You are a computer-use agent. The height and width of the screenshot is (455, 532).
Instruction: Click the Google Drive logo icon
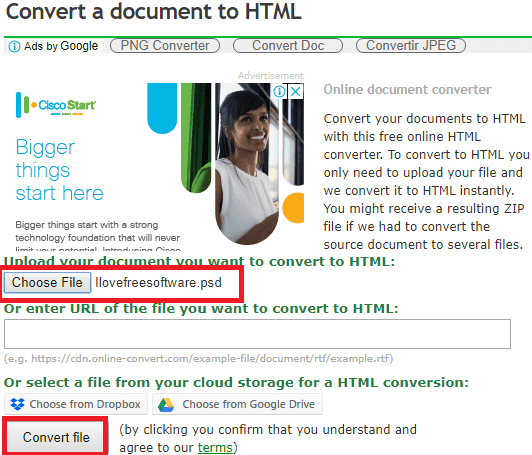click(x=166, y=405)
